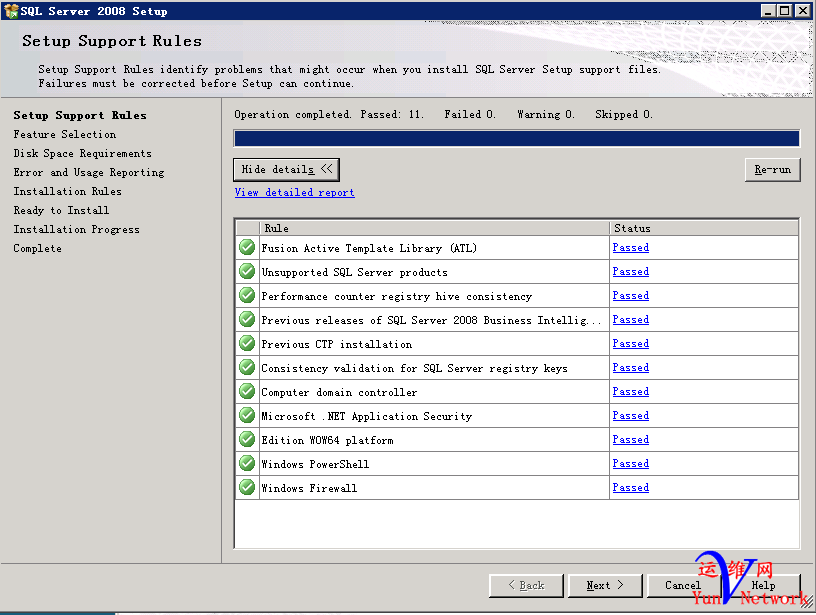This screenshot has height=615, width=816.
Task: Click green check icon for Computer domain controller
Action: [247, 391]
